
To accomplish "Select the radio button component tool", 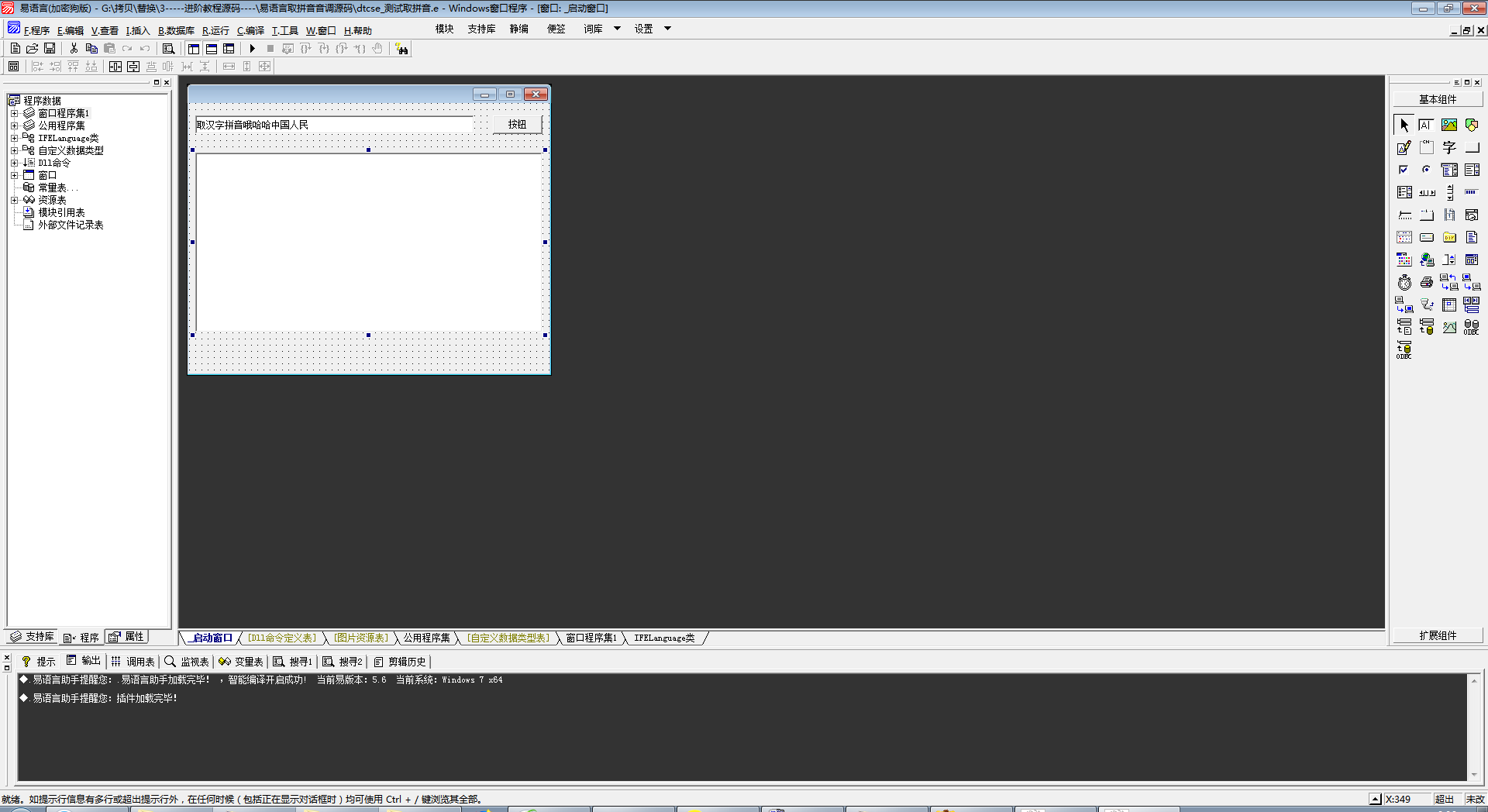I will 1427,170.
